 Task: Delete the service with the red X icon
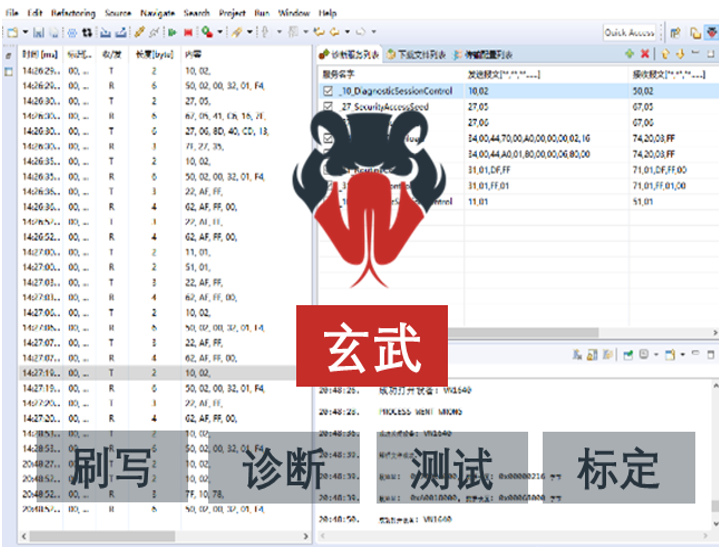click(x=645, y=54)
